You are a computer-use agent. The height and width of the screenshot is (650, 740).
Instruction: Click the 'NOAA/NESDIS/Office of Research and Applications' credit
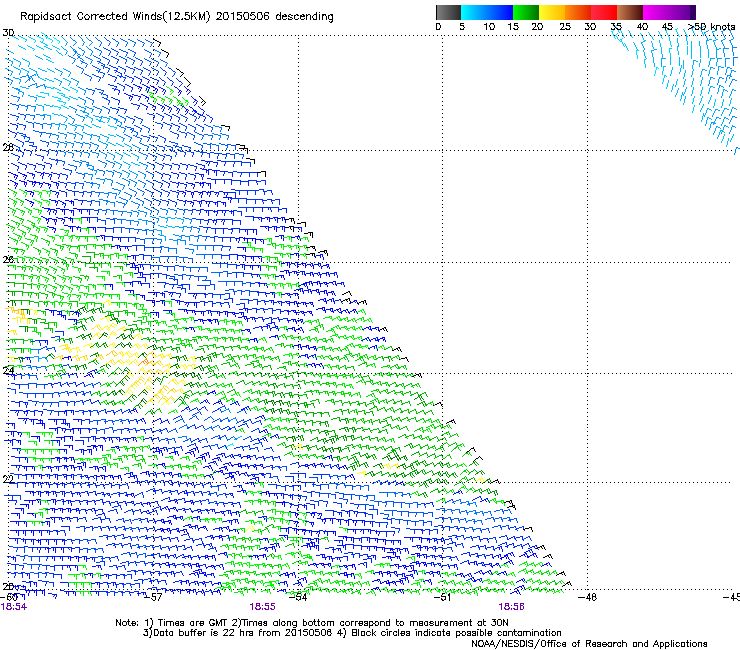(589, 644)
